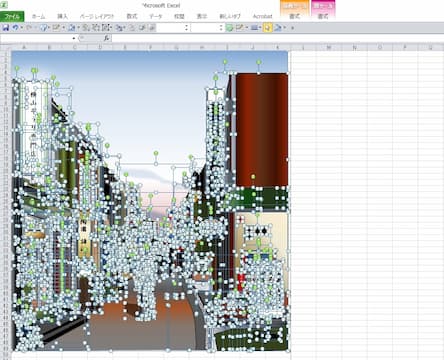Click the shape height spinner arrows

click(187, 28)
